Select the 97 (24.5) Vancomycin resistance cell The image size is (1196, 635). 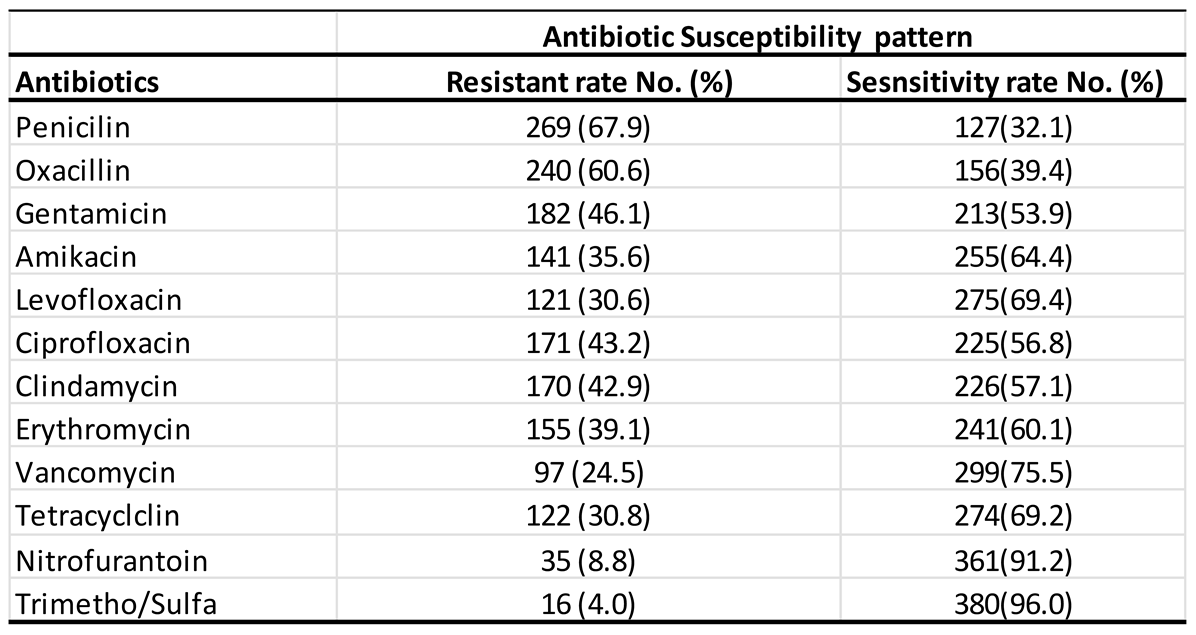pyautogui.click(x=589, y=473)
